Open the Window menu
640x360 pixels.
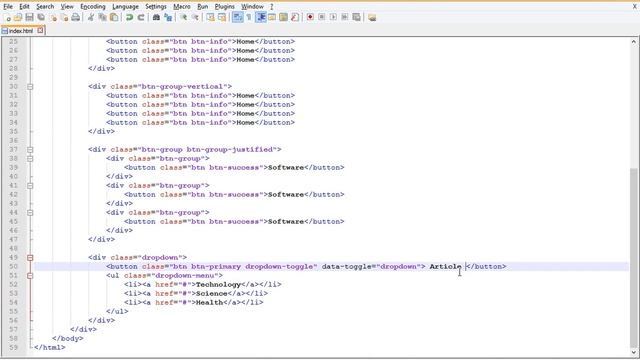coord(252,7)
